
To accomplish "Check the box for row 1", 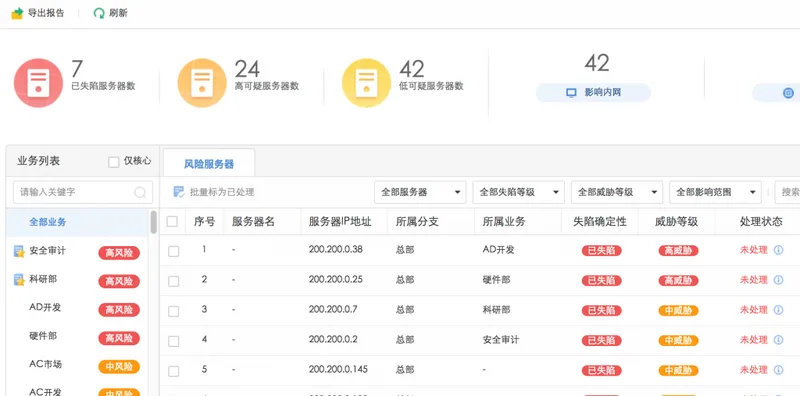I will point(173,251).
